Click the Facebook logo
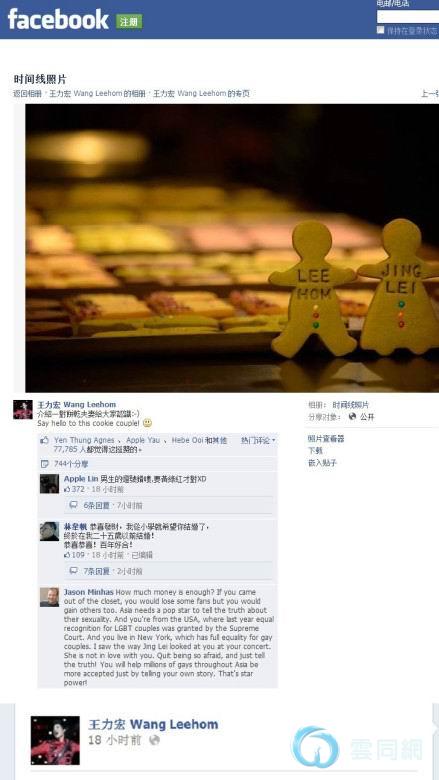The height and width of the screenshot is (780, 439). pos(58,19)
